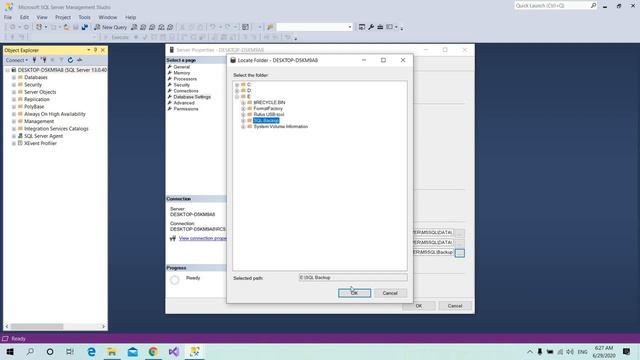Open the toolbar search combo box dropdown
Image resolution: width=640 pixels, height=360 pixels.
[350, 27]
